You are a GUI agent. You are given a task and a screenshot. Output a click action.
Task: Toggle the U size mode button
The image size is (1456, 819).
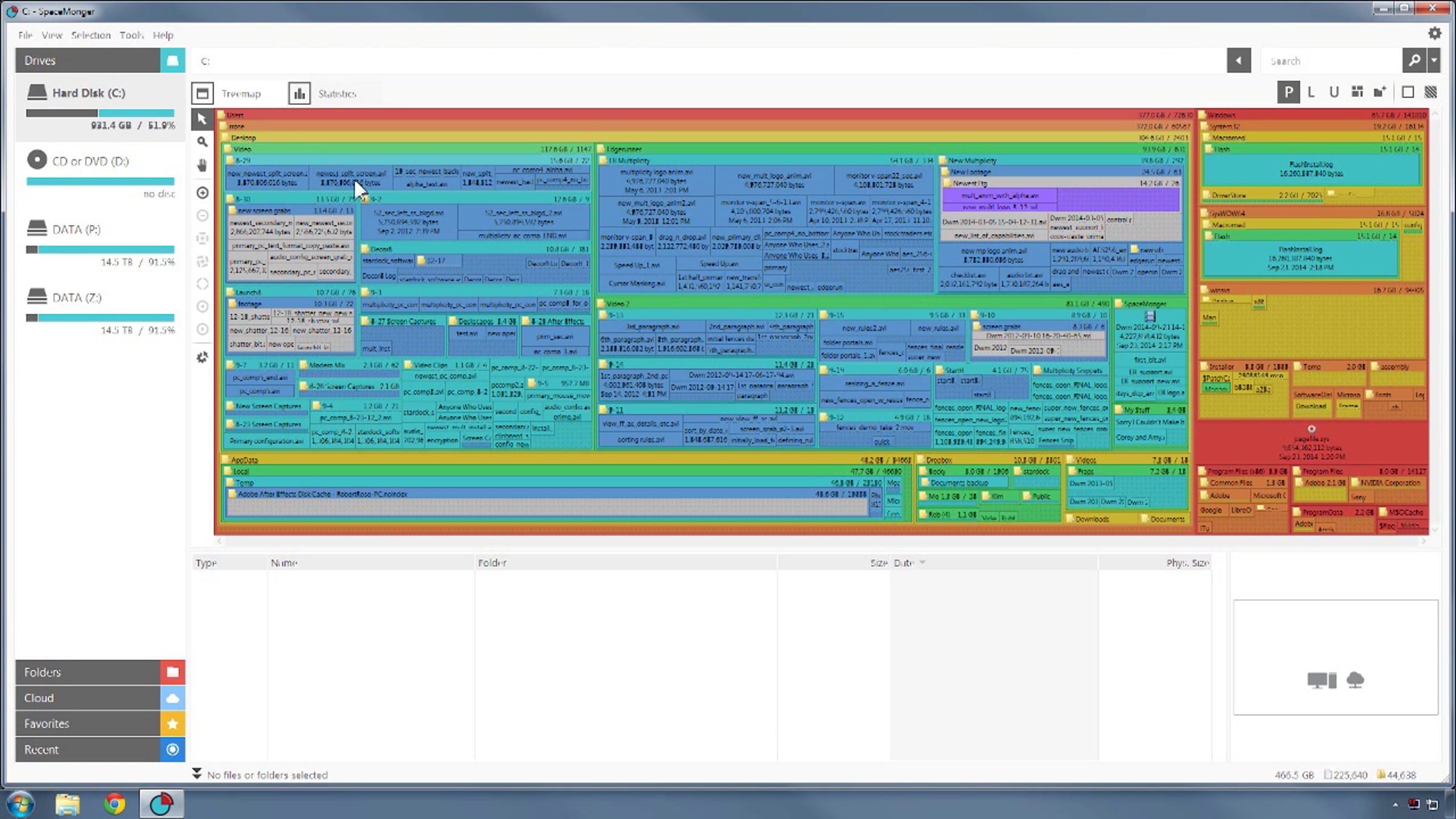1333,92
